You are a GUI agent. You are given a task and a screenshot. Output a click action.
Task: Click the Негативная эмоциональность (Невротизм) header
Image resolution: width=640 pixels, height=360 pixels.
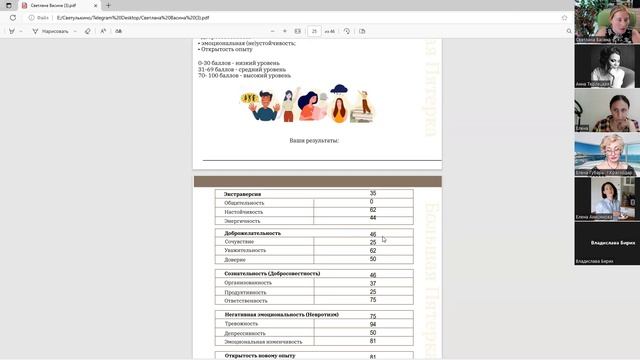pyautogui.click(x=282, y=315)
